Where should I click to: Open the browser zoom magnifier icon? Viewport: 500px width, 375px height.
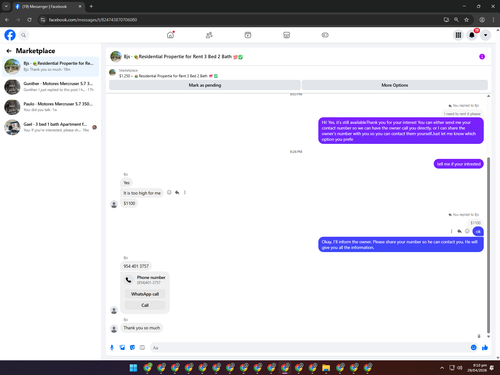click(456, 20)
